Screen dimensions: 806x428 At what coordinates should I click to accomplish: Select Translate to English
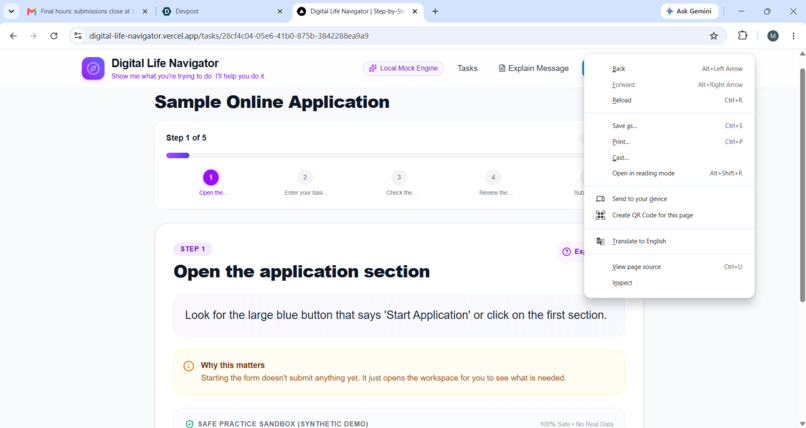(669, 241)
